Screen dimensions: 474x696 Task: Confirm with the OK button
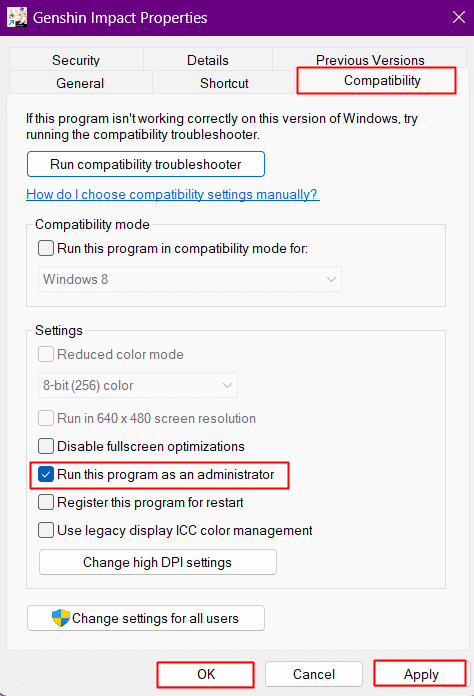(206, 674)
